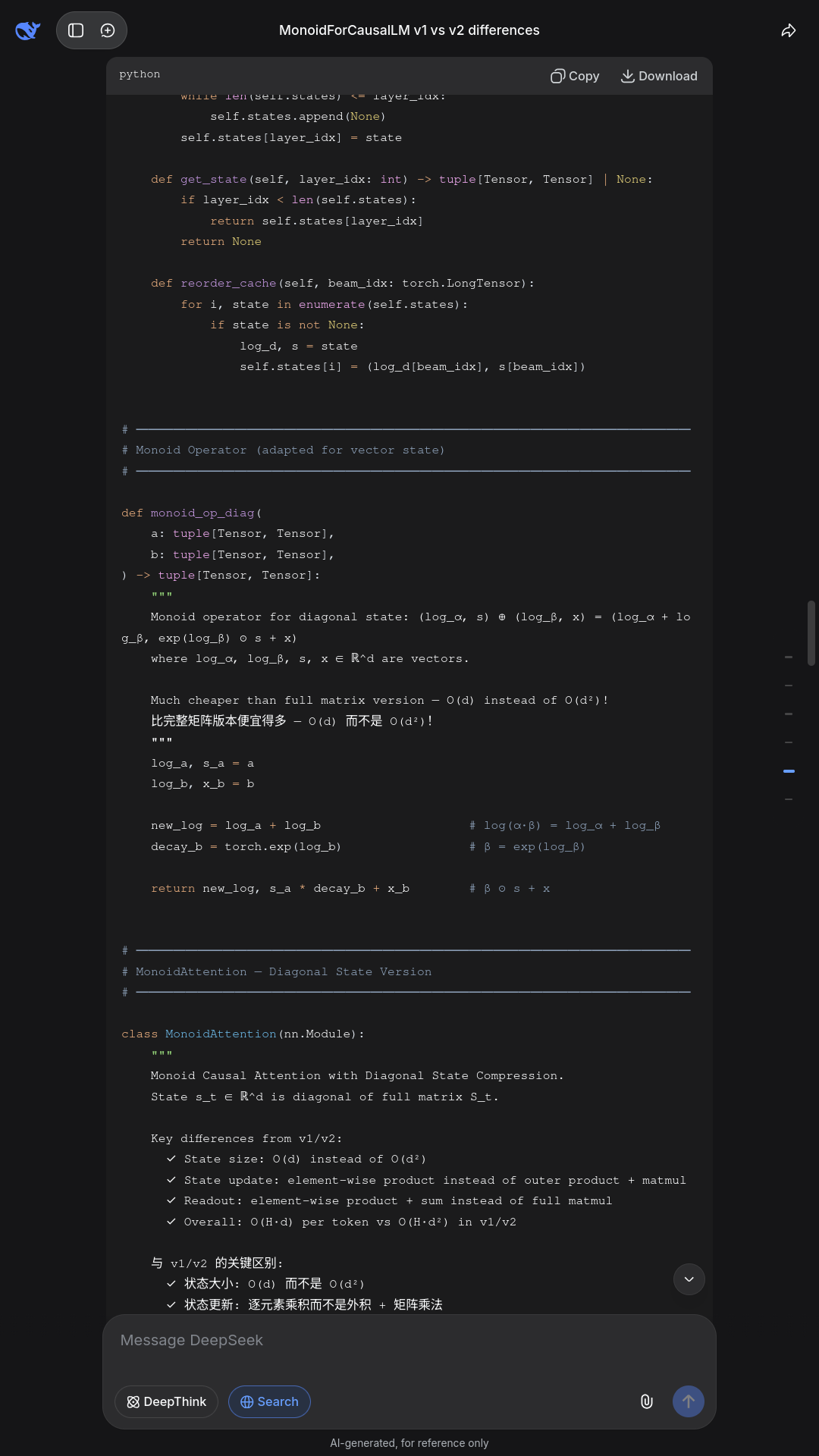Image resolution: width=819 pixels, height=1456 pixels.
Task: Select the second message marker from top
Action: (x=789, y=686)
